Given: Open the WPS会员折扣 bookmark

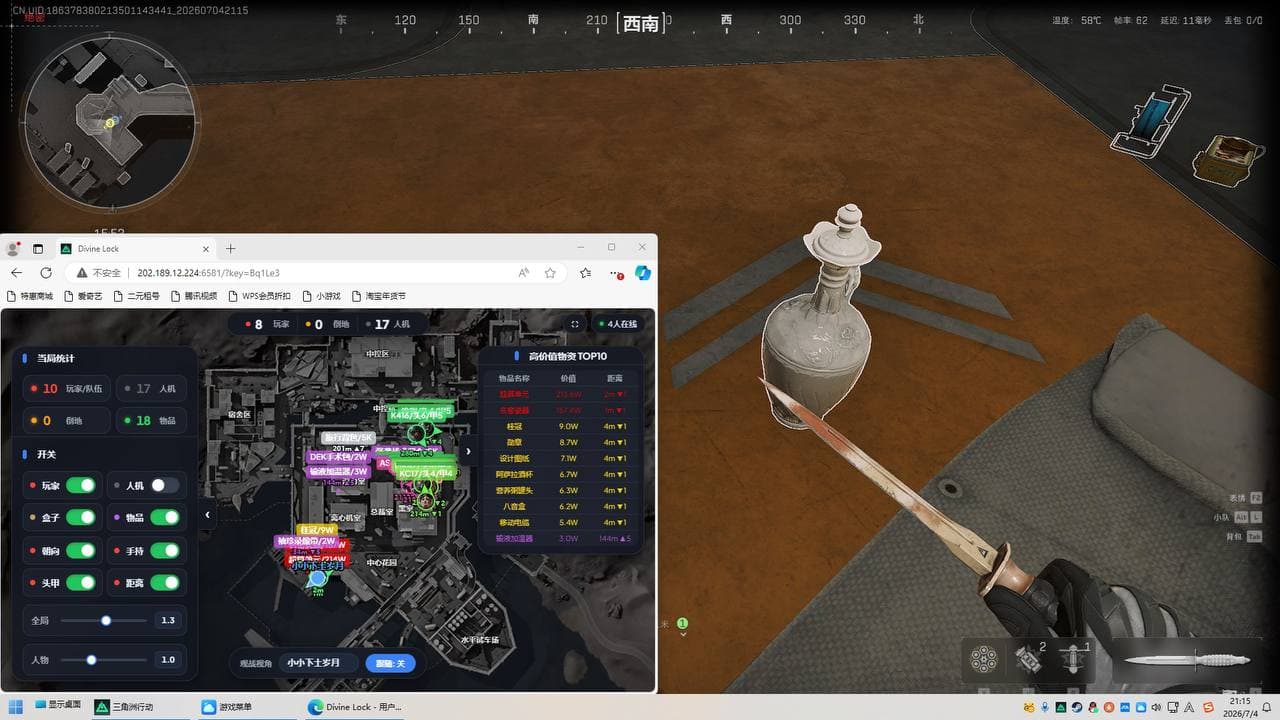Looking at the screenshot, I should click(260, 296).
